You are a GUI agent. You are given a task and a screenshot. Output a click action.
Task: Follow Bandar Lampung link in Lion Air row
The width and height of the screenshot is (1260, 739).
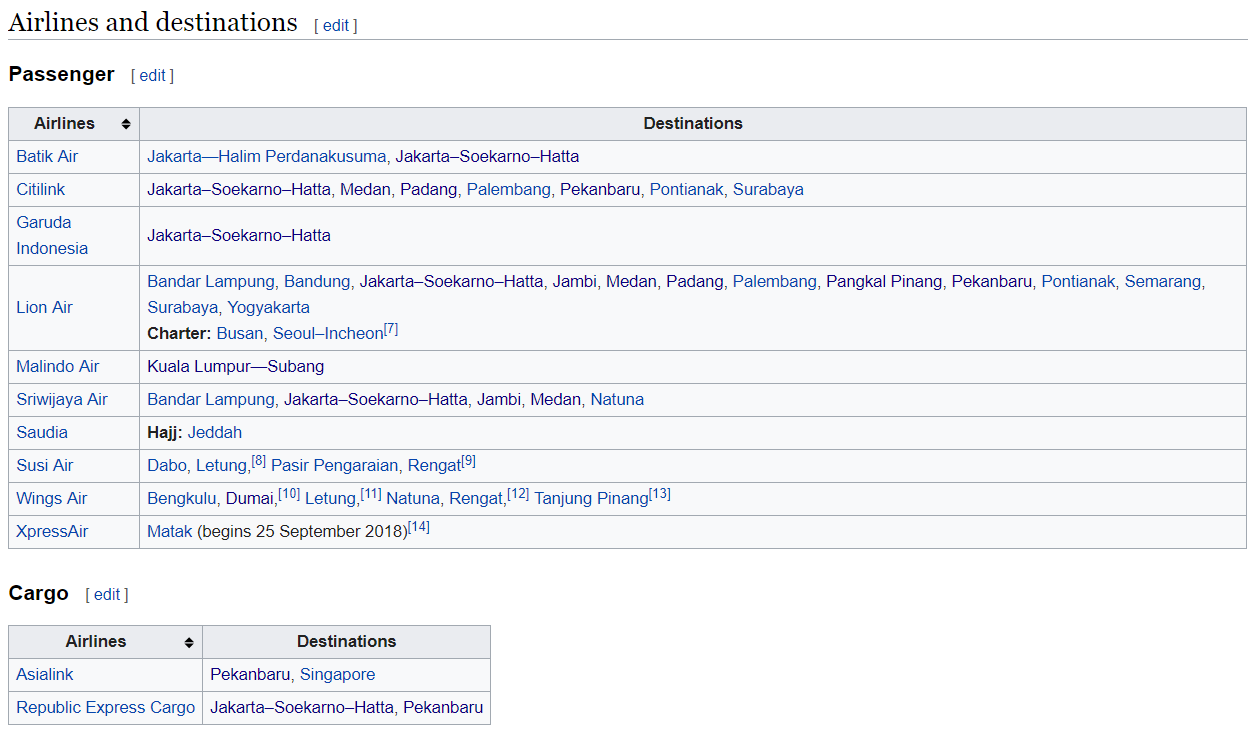[x=210, y=282]
